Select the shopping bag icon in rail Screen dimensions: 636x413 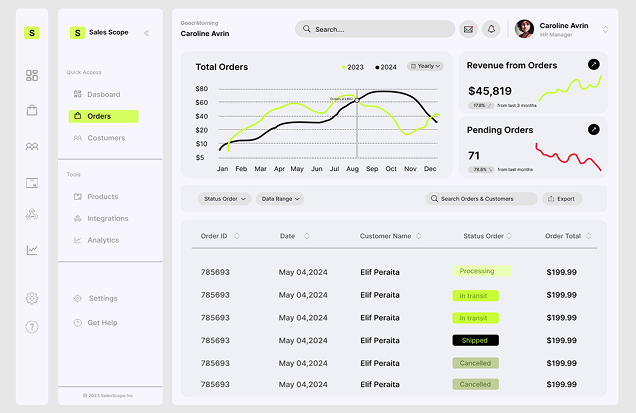(32, 110)
